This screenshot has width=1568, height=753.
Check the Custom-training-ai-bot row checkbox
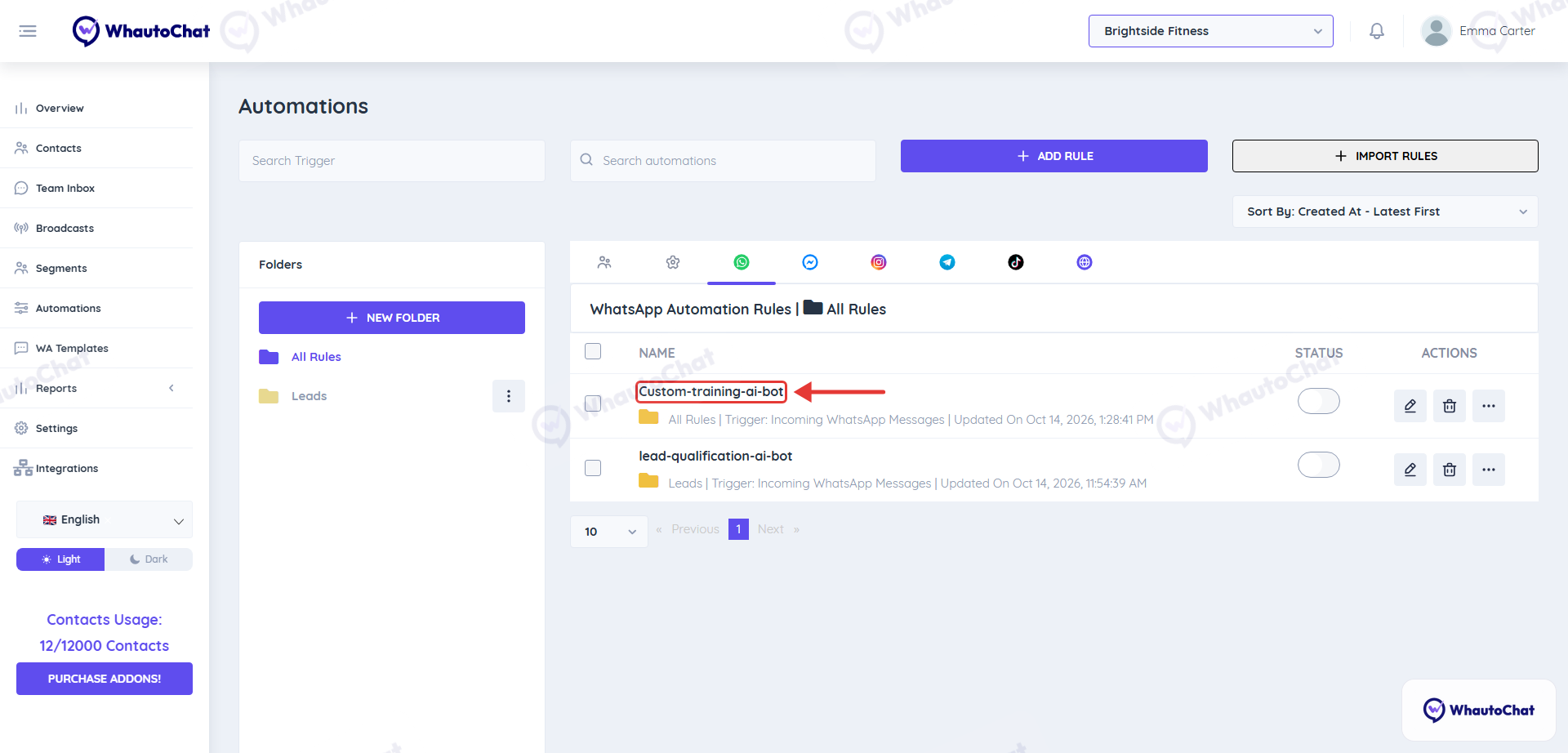pos(593,403)
